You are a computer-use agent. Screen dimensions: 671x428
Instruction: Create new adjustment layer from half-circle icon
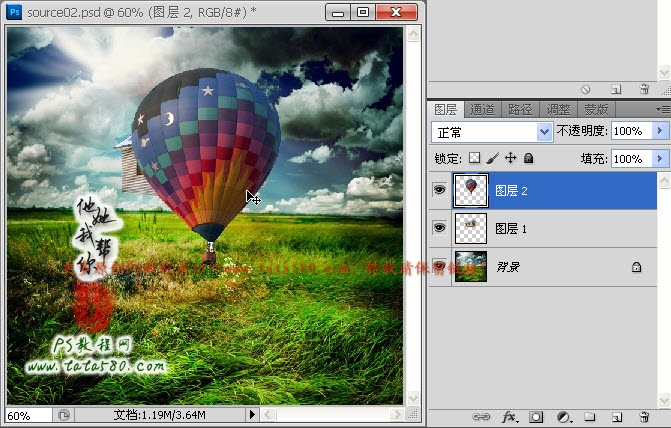tap(563, 416)
